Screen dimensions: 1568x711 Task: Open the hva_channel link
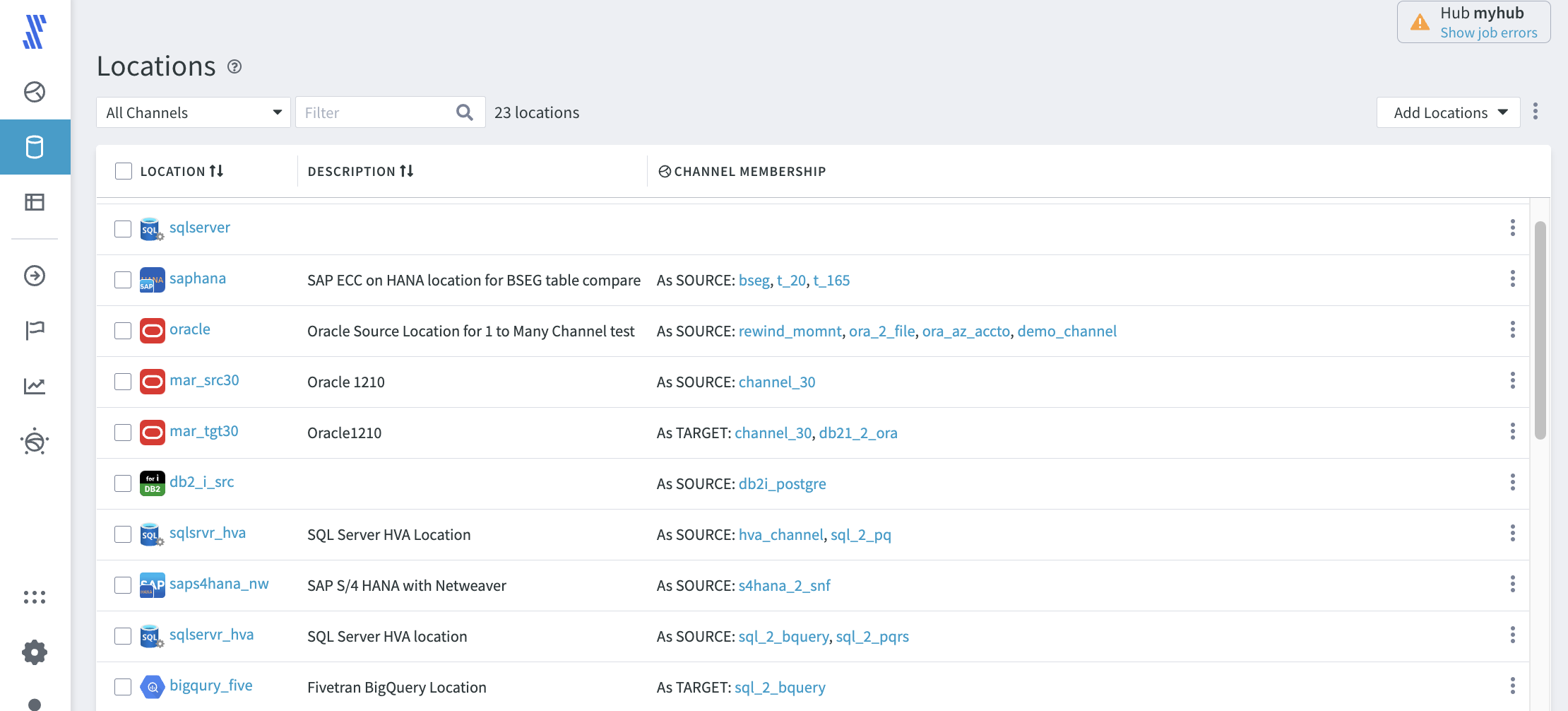[780, 535]
